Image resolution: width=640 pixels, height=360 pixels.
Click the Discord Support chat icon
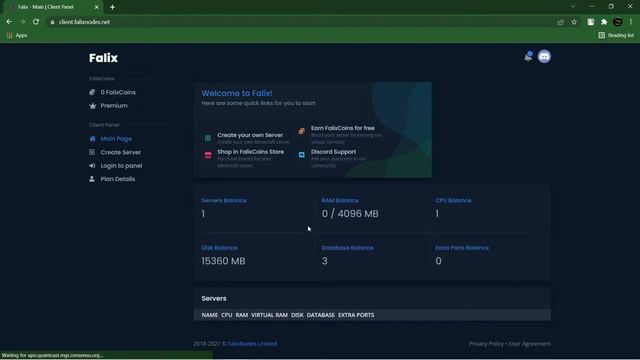pos(301,155)
